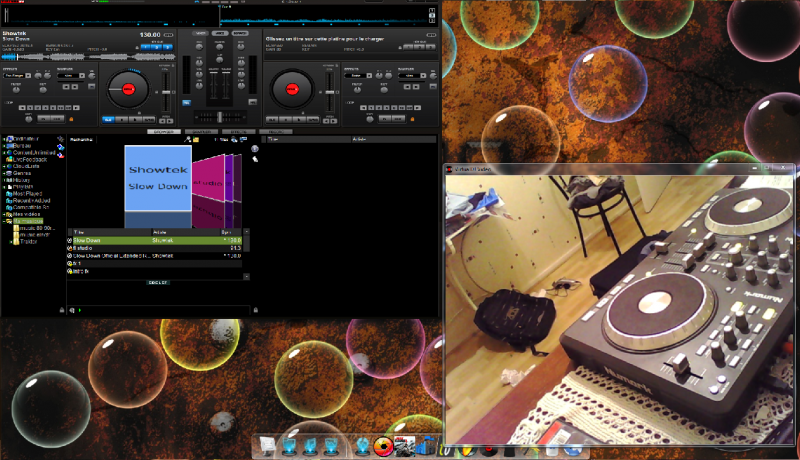The width and height of the screenshot is (800, 460).
Task: Toggle the right deck Play button
Action: pyautogui.click(x=301, y=119)
